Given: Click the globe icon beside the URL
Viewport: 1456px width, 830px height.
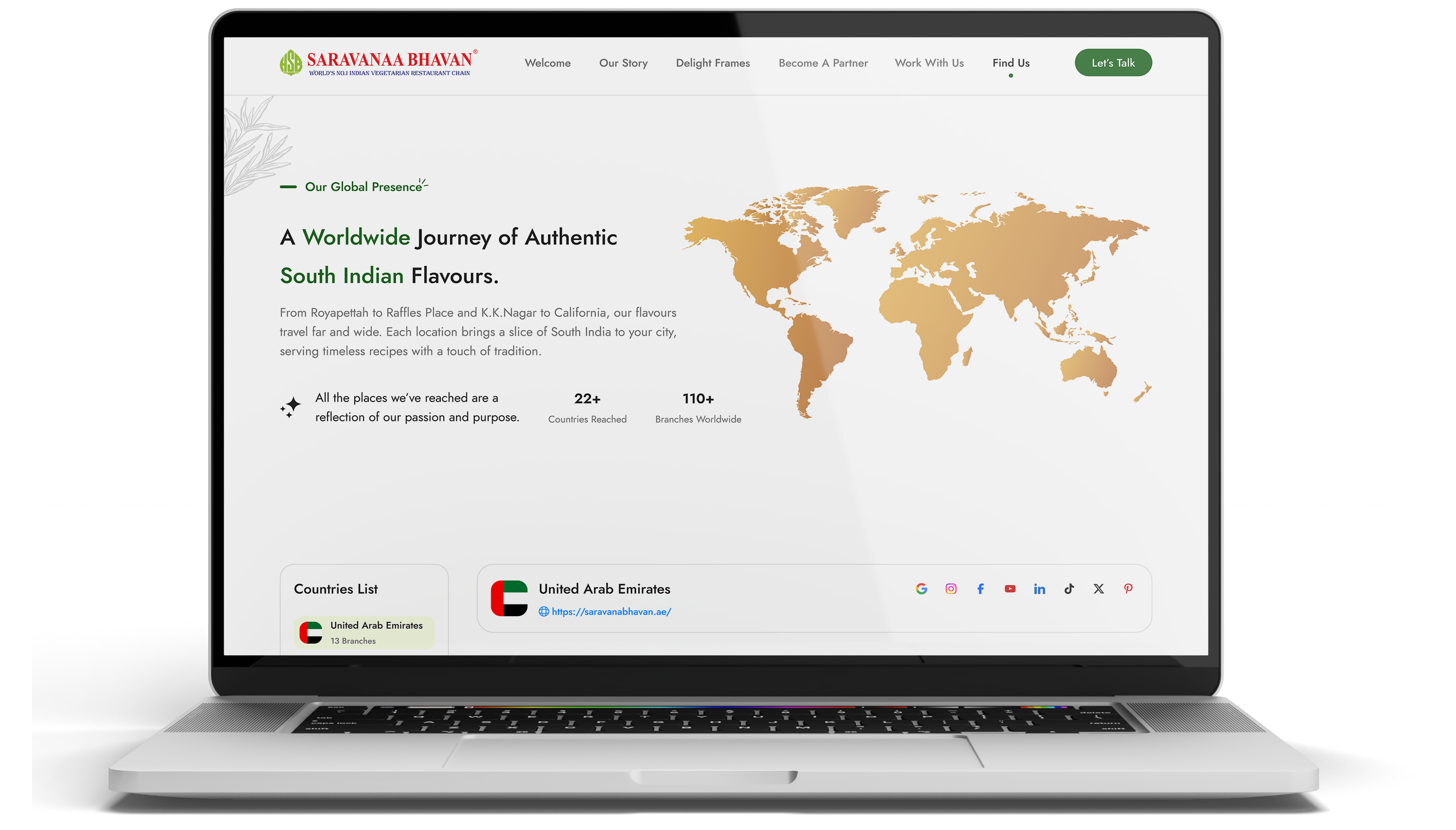Looking at the screenshot, I should click(x=543, y=611).
